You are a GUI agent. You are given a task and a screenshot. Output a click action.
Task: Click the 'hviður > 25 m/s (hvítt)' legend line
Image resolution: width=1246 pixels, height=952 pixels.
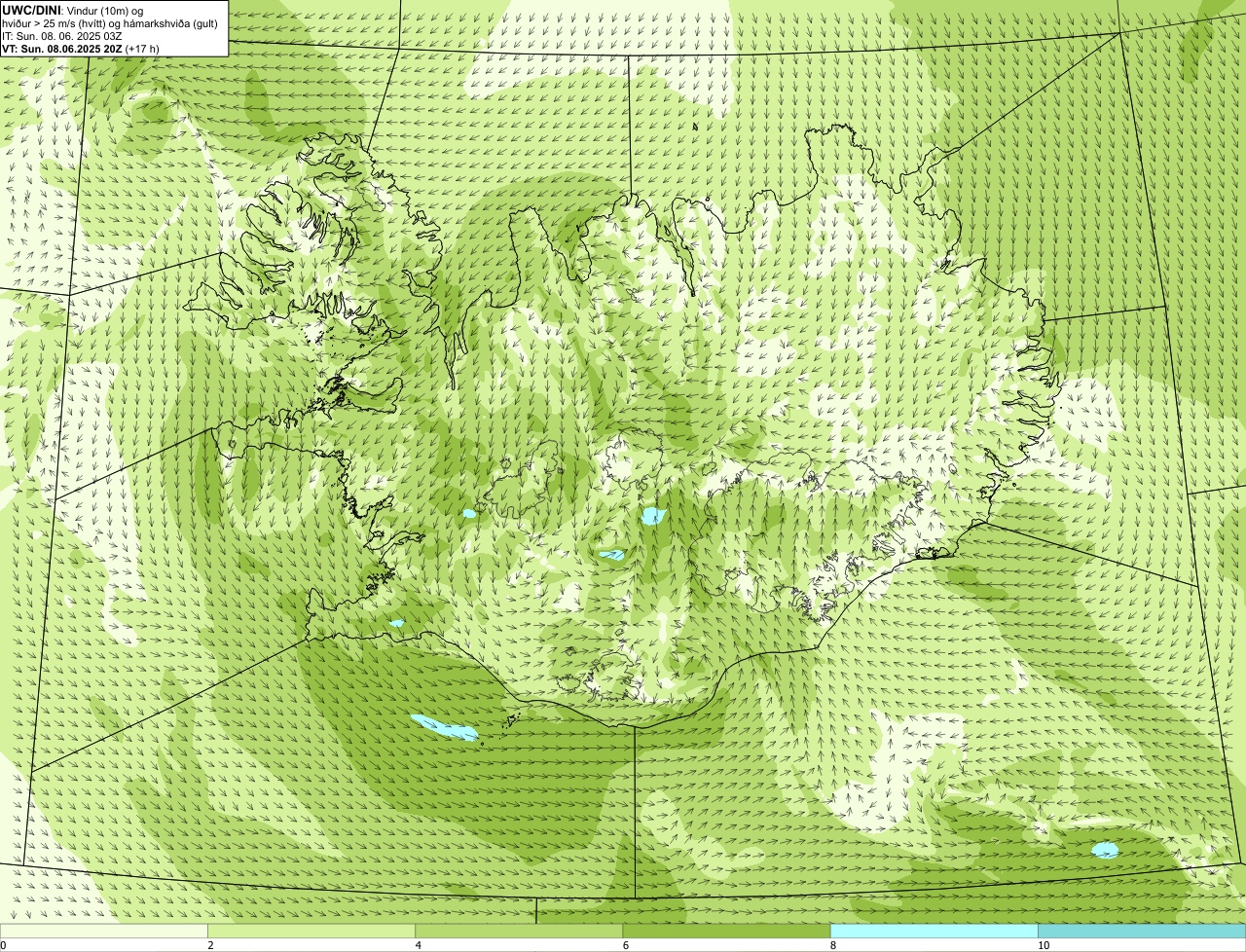point(55,23)
